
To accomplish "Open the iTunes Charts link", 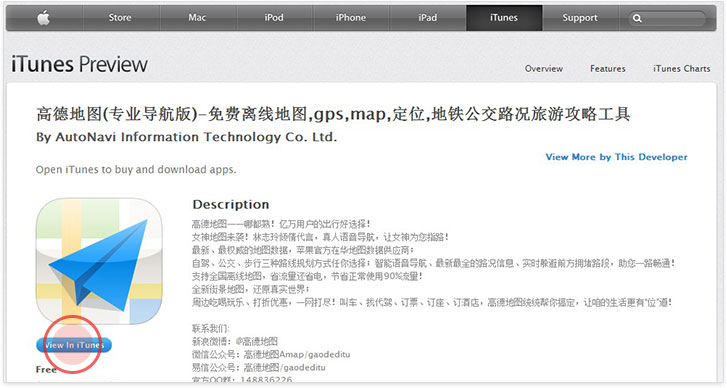I will (682, 69).
